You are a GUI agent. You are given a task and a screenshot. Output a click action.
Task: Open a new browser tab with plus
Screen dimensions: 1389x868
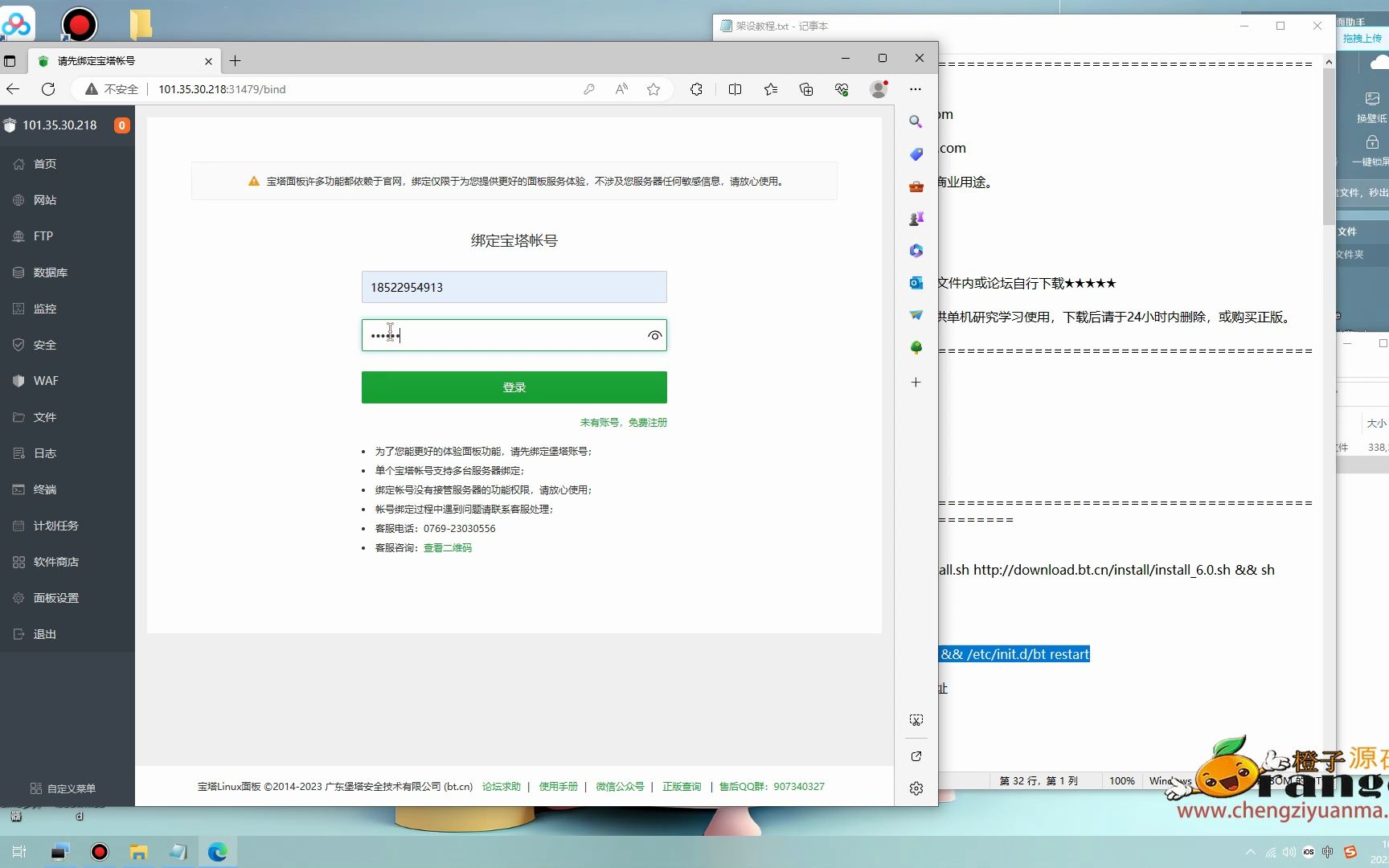(235, 61)
